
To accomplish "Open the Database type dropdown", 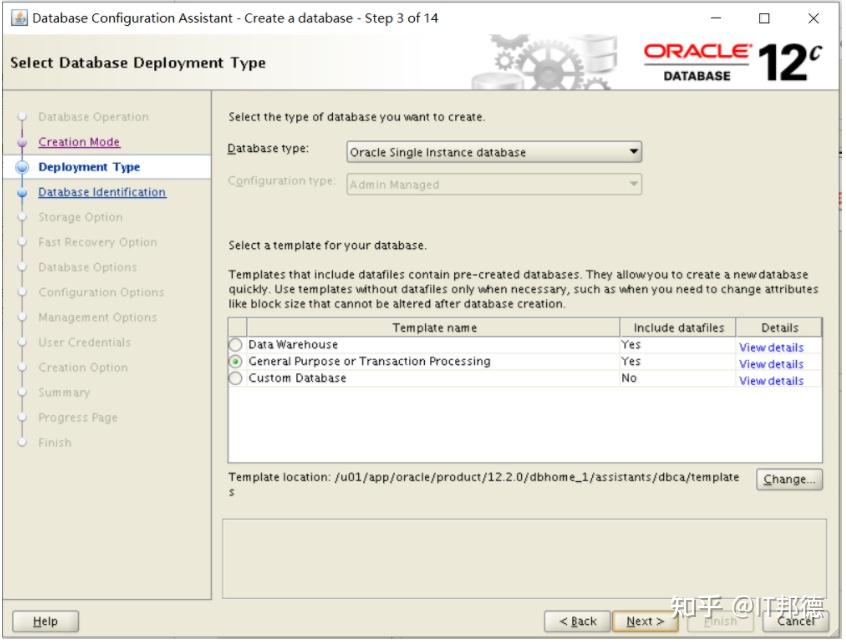I will (x=634, y=152).
